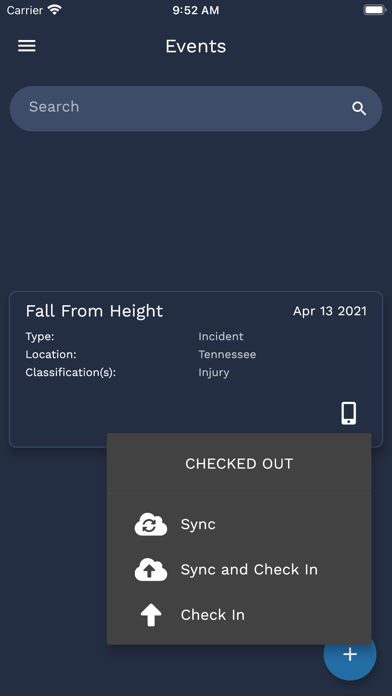Select the Sync menu option
This screenshot has width=392, height=696.
click(239, 524)
